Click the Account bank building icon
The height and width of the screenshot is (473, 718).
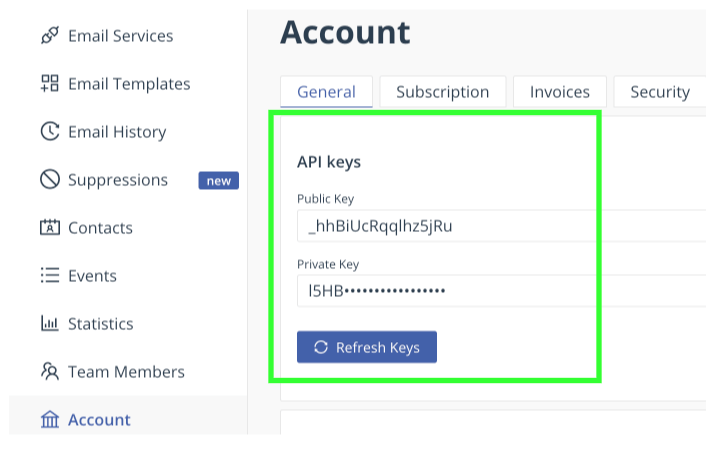coord(50,419)
